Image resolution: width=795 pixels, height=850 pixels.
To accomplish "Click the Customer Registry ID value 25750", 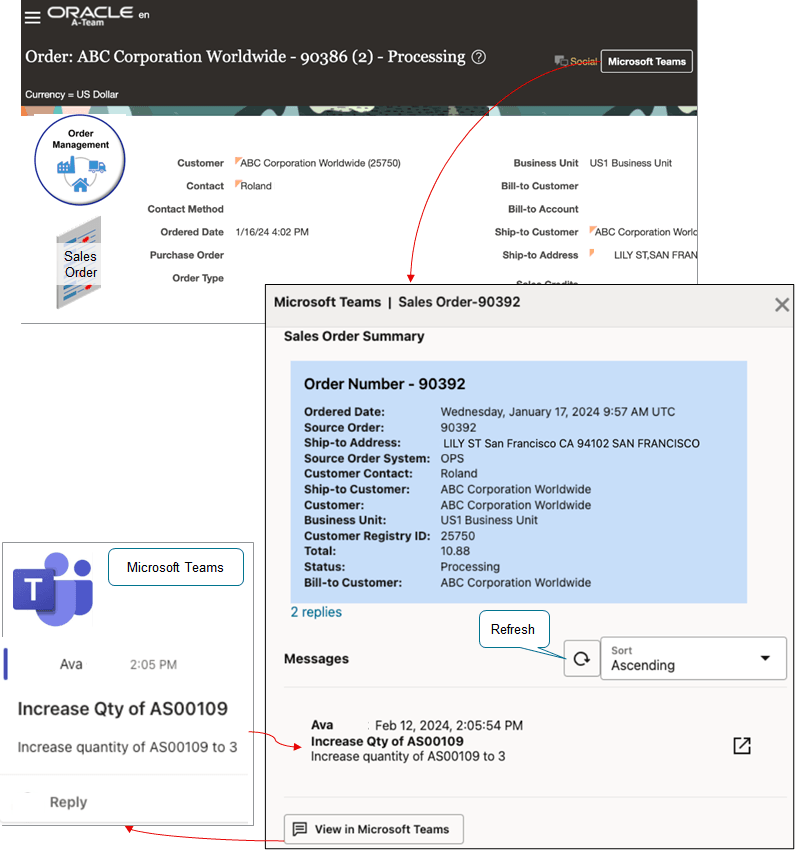I will point(457,536).
